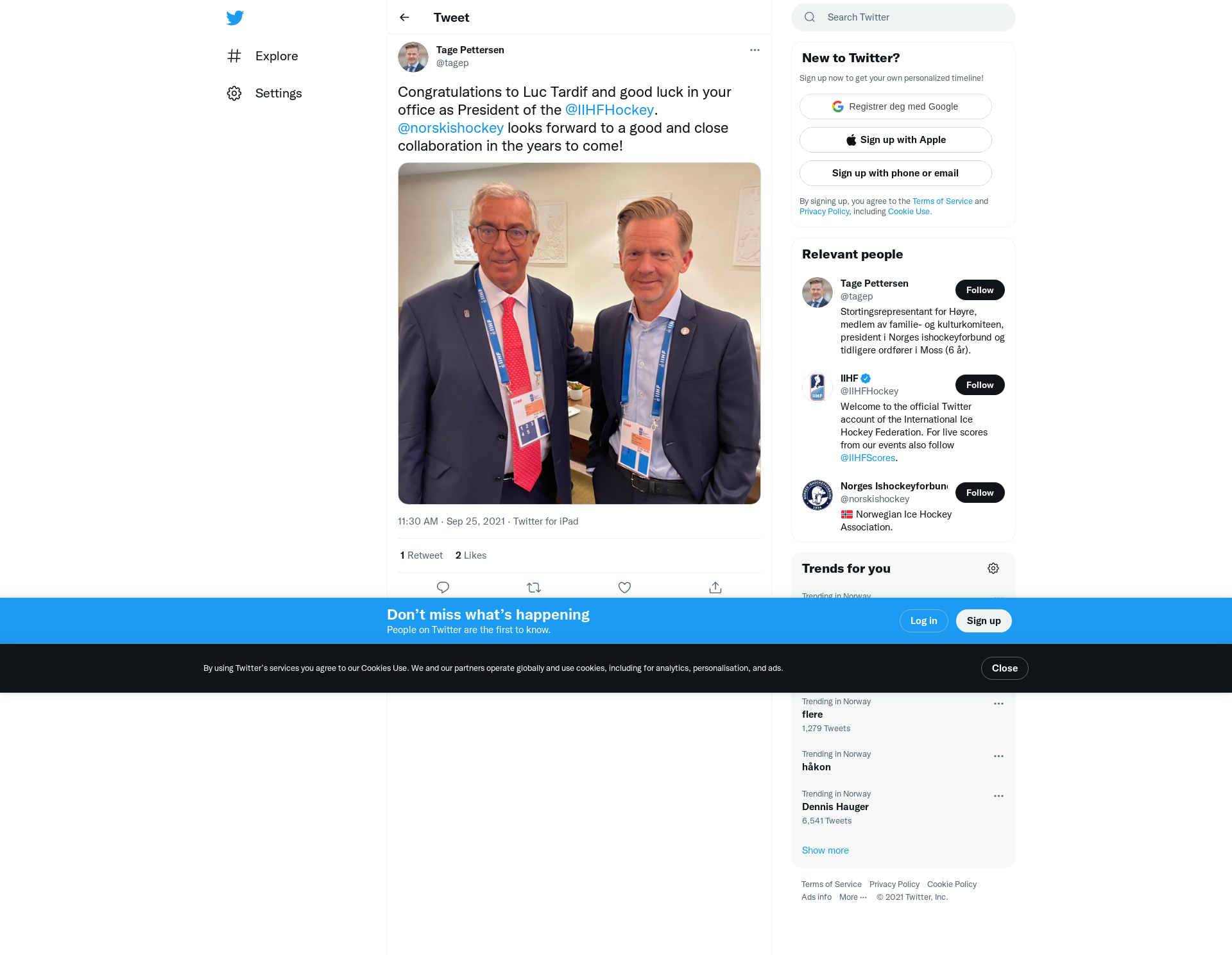This screenshot has width=1232, height=955.
Task: Open more options for Dennis Hauger trend
Action: pos(998,796)
